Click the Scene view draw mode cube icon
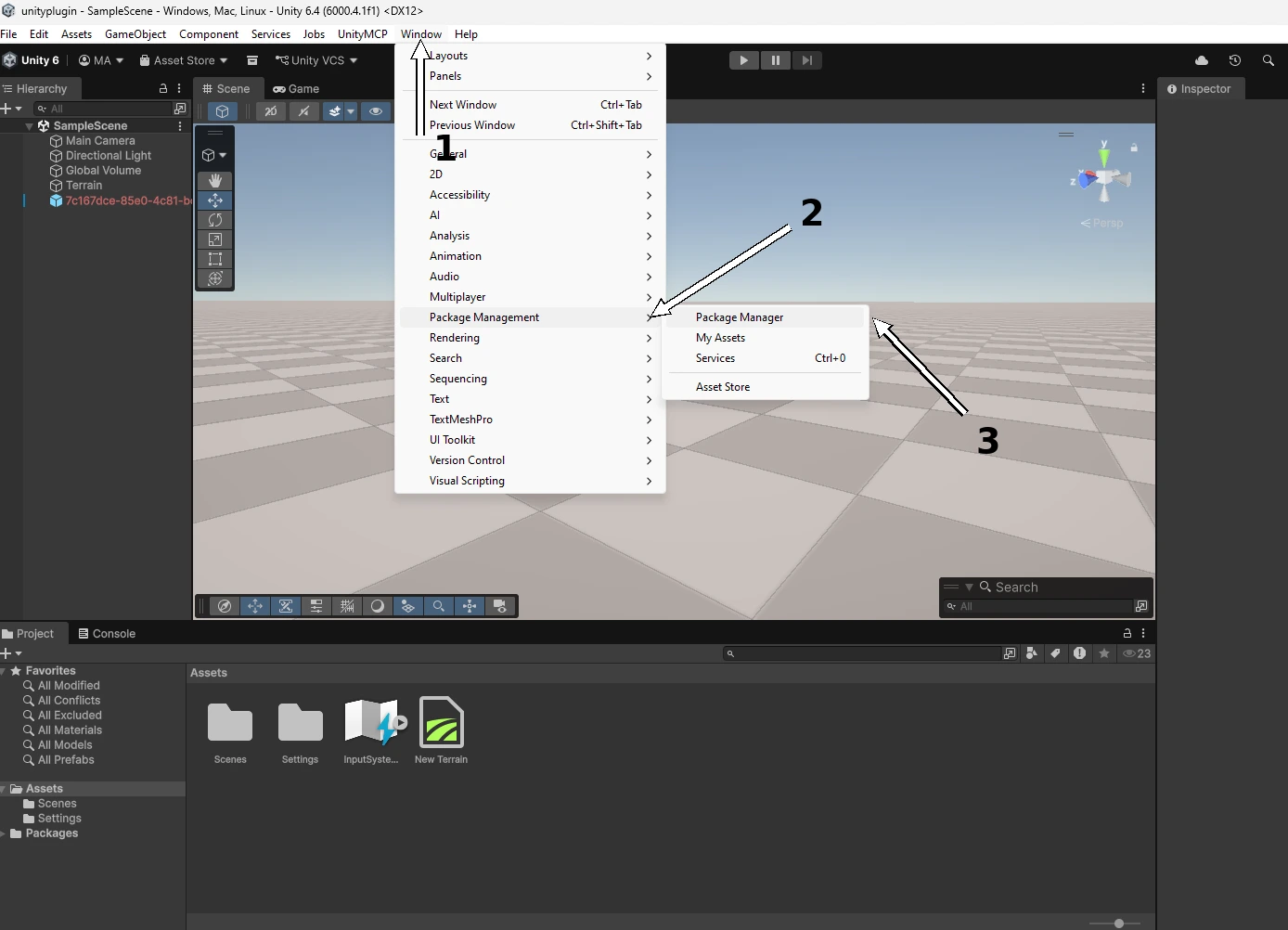This screenshot has width=1288, height=930. coord(222,111)
